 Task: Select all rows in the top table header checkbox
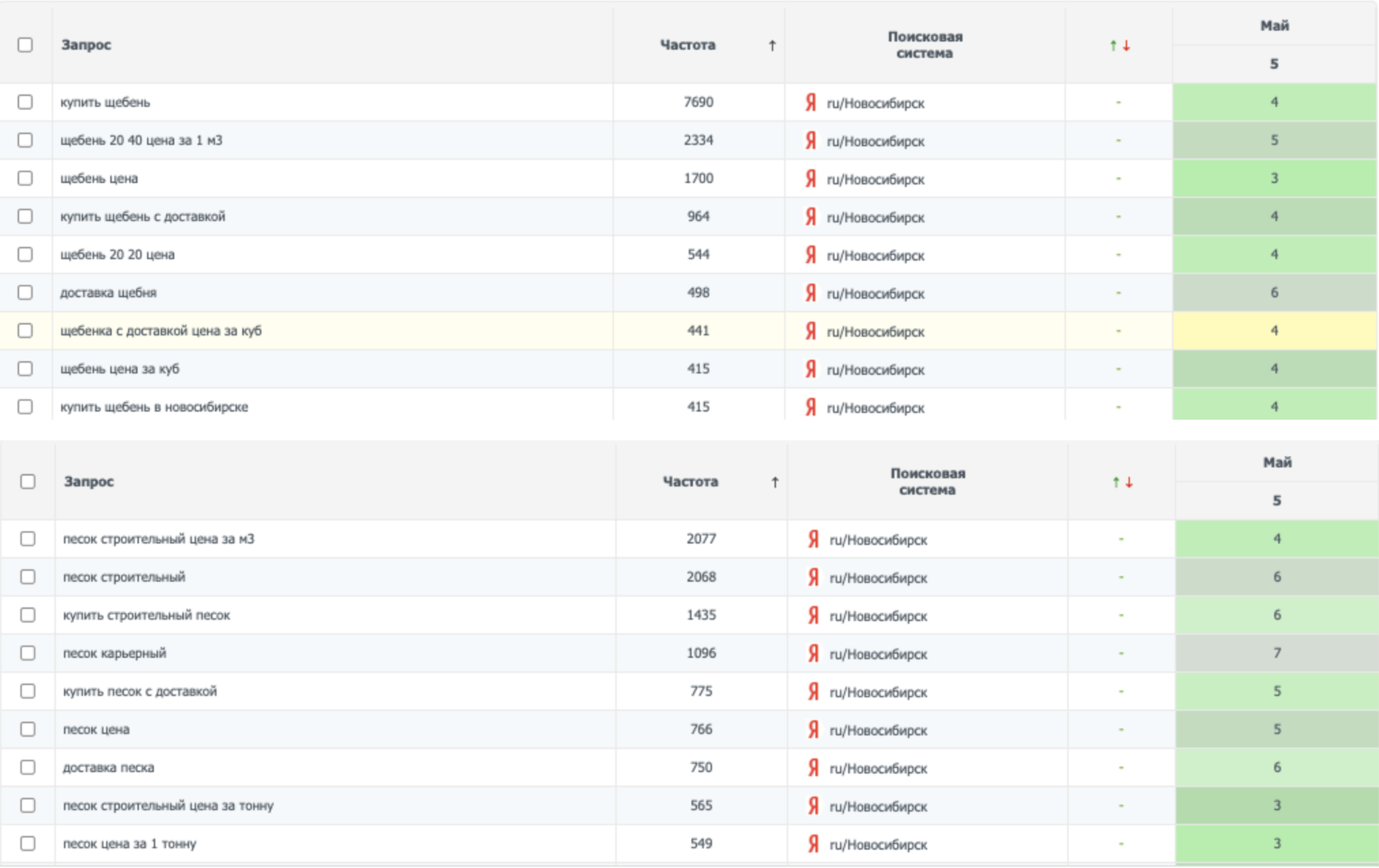[x=25, y=45]
